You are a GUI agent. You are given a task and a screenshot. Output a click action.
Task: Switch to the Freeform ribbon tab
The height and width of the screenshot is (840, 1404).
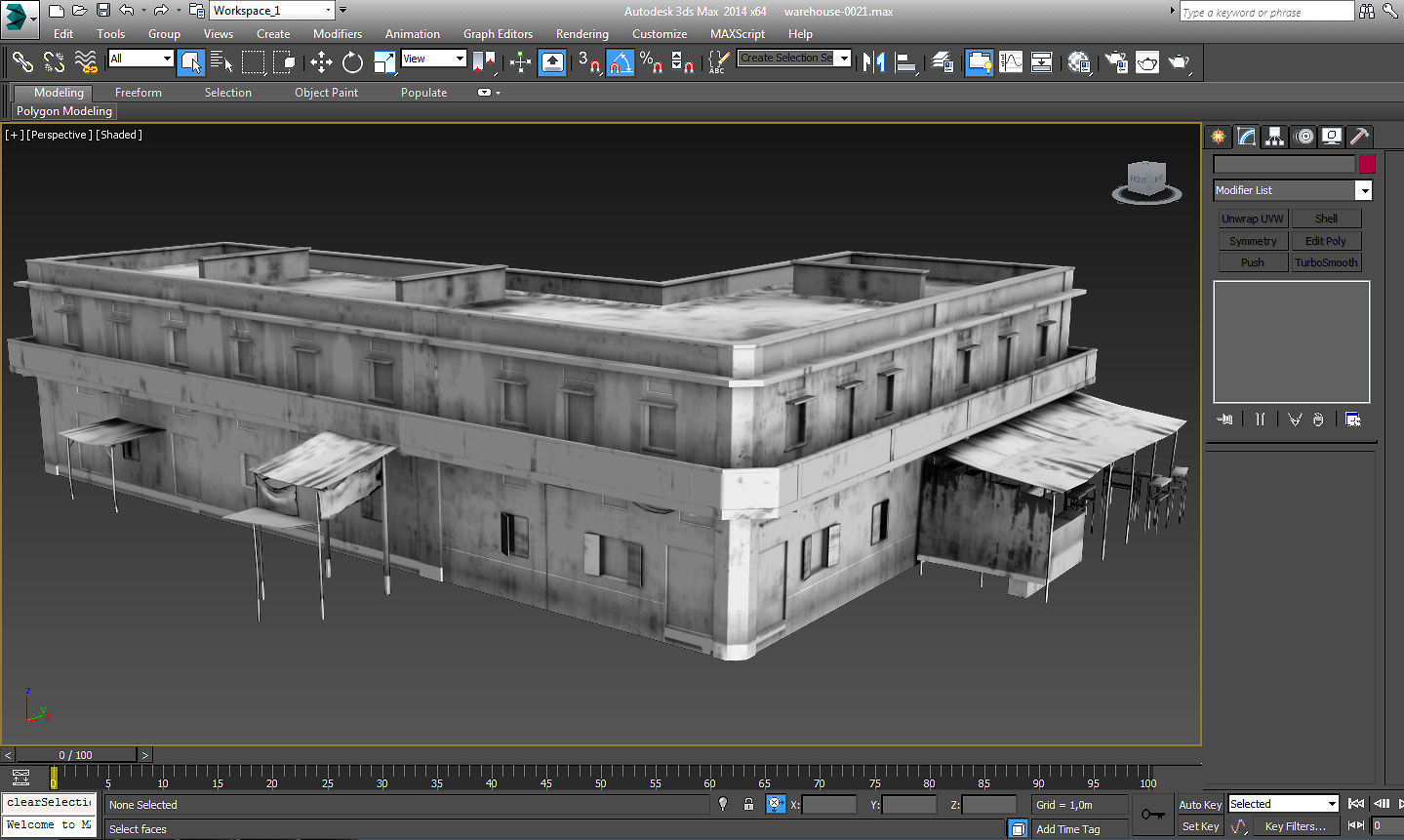138,92
